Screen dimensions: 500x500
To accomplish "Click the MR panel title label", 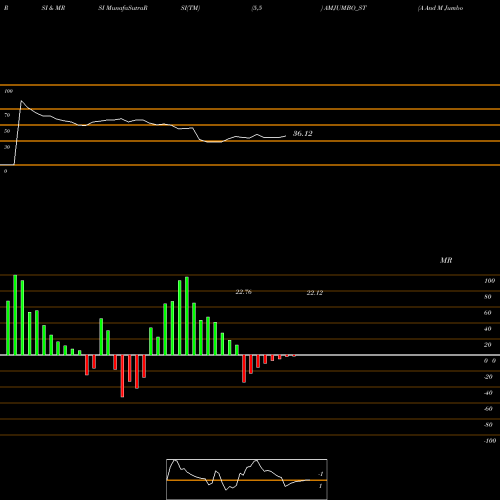I will pyautogui.click(x=446, y=260).
